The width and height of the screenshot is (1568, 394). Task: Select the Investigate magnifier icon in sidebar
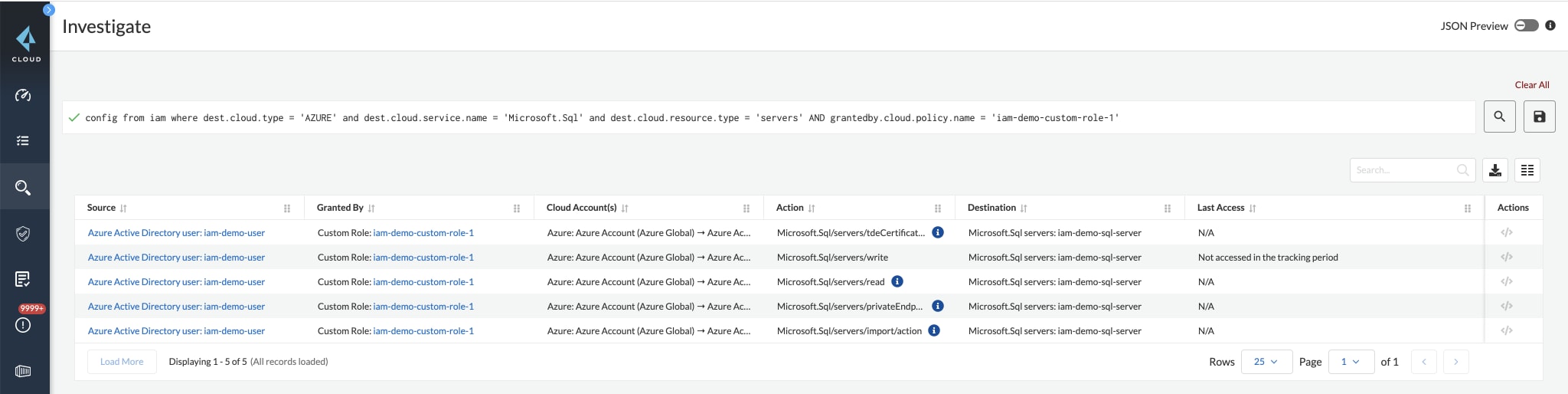coord(23,187)
